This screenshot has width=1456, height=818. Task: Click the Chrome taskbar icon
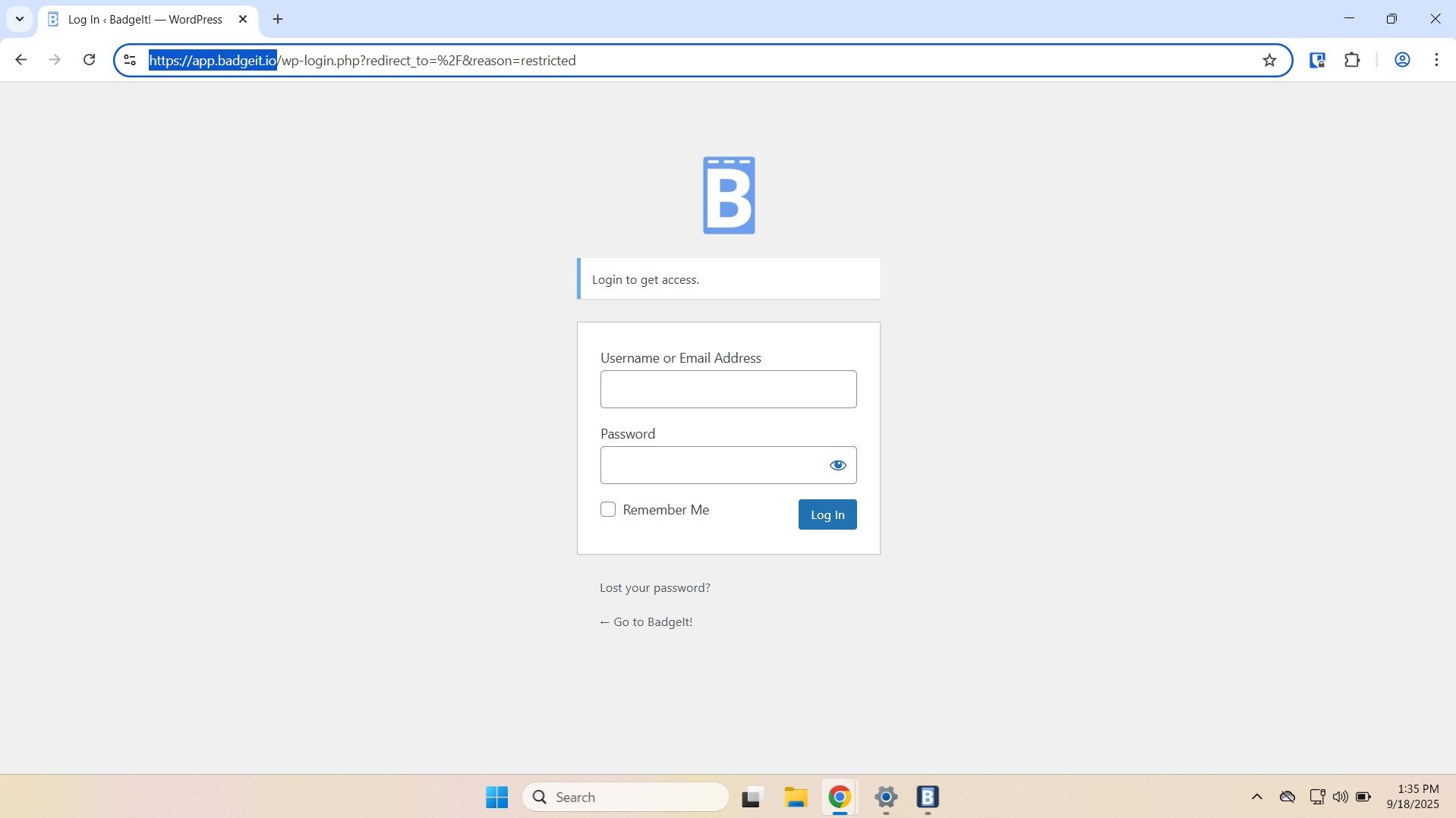click(839, 797)
